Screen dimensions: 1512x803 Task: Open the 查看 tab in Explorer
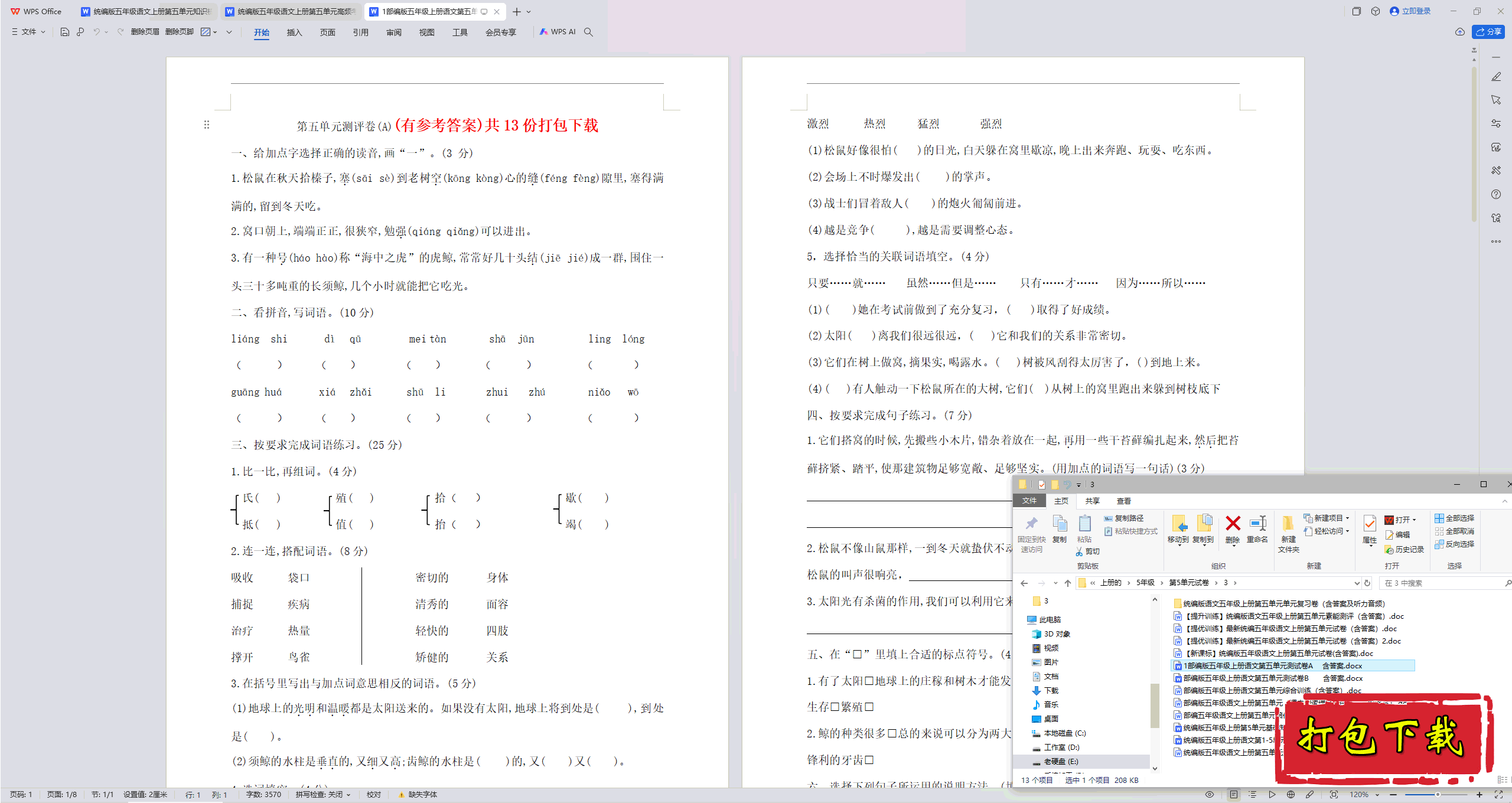pos(1123,501)
